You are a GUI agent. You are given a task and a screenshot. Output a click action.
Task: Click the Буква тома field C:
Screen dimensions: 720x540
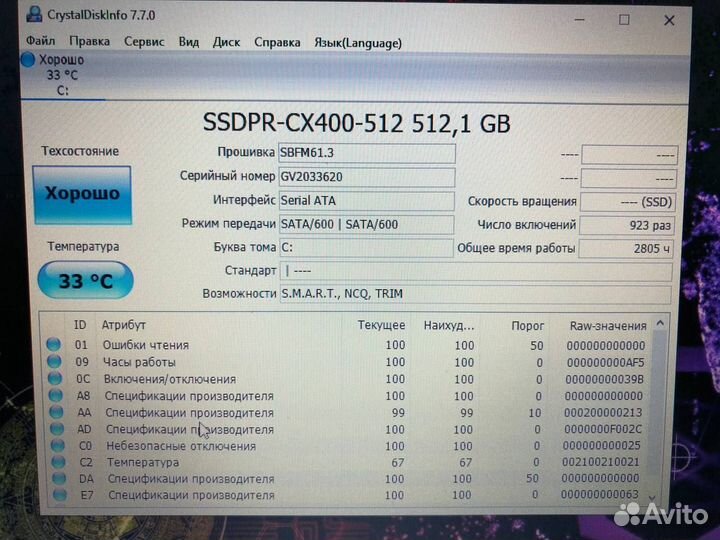366,248
